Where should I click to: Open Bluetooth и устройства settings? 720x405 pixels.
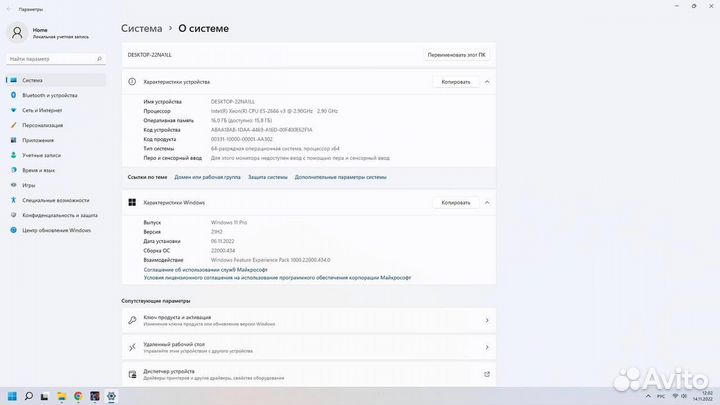pyautogui.click(x=56, y=95)
